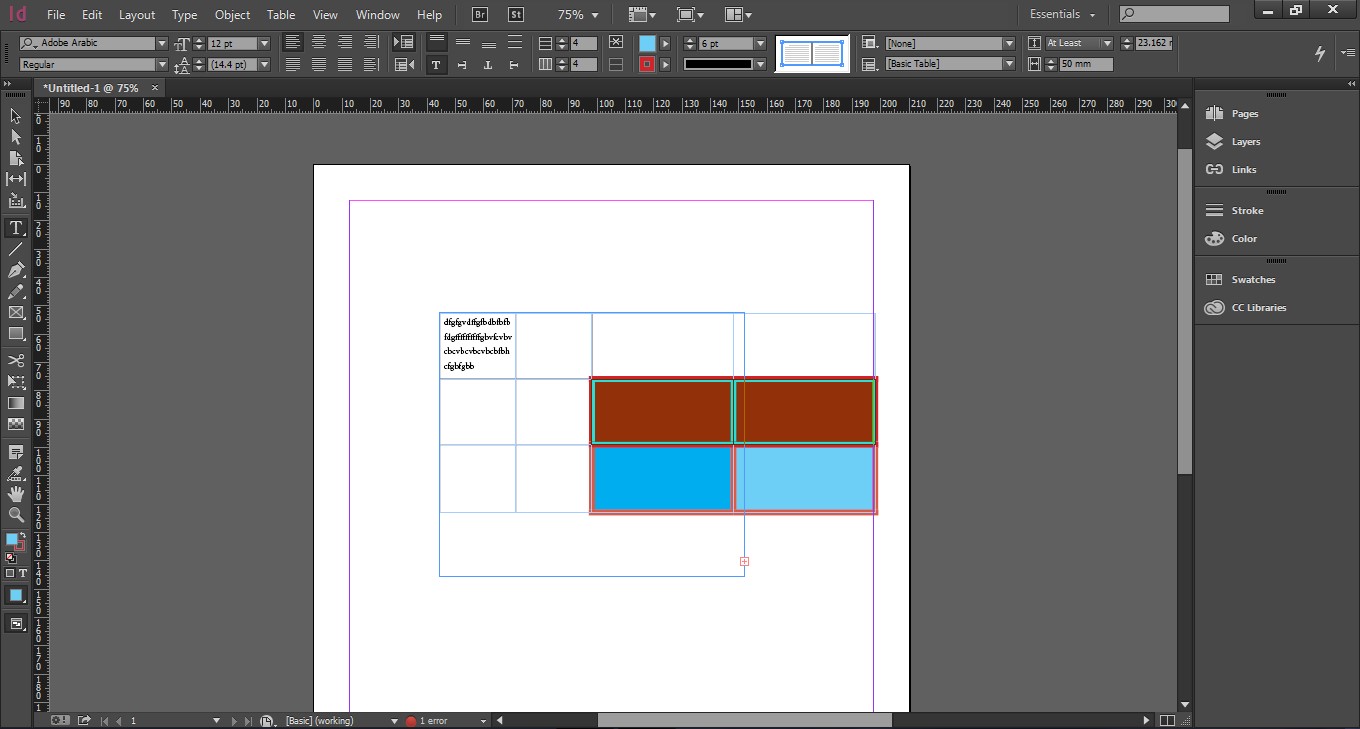Open Adobe Bridge with Br icon

[x=480, y=15]
